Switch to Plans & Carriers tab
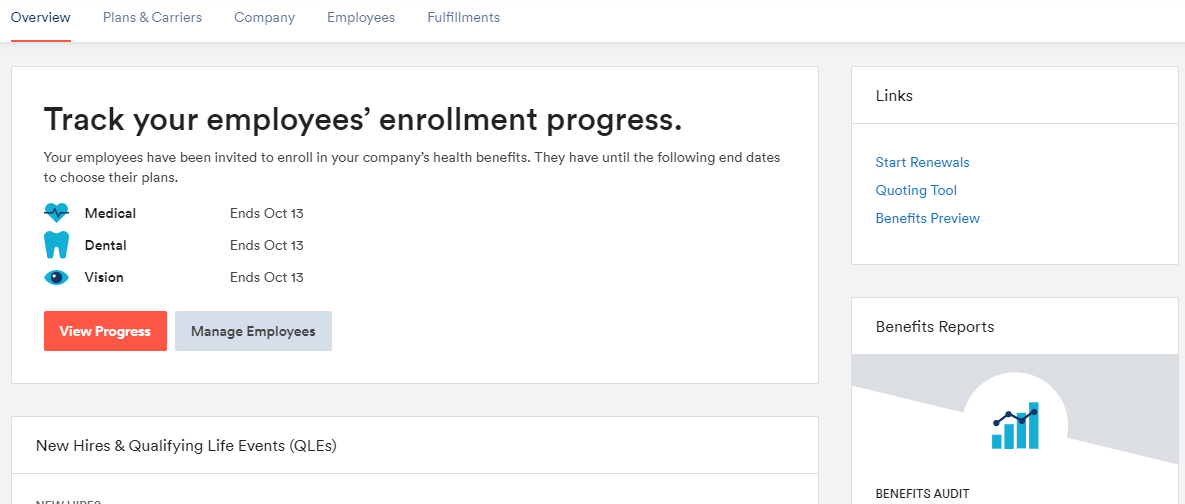This screenshot has height=504, width=1185. click(x=153, y=17)
